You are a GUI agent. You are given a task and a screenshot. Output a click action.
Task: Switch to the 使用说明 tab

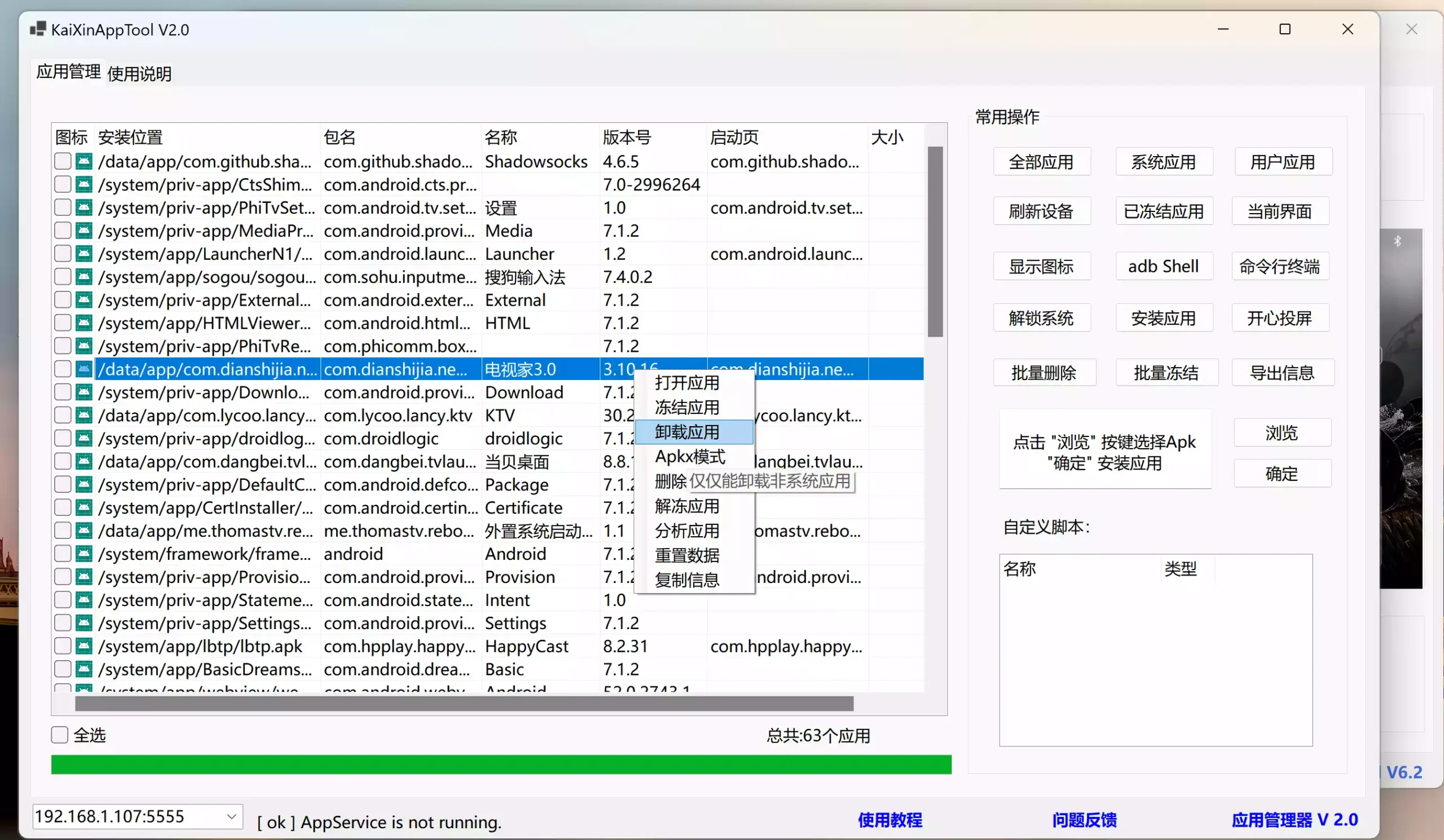(x=139, y=74)
